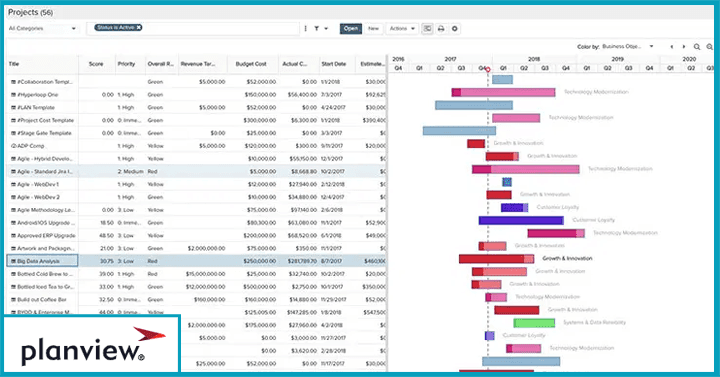The image size is (720, 377).
Task: Sort by the Budget Cost column header
Action: [251, 64]
